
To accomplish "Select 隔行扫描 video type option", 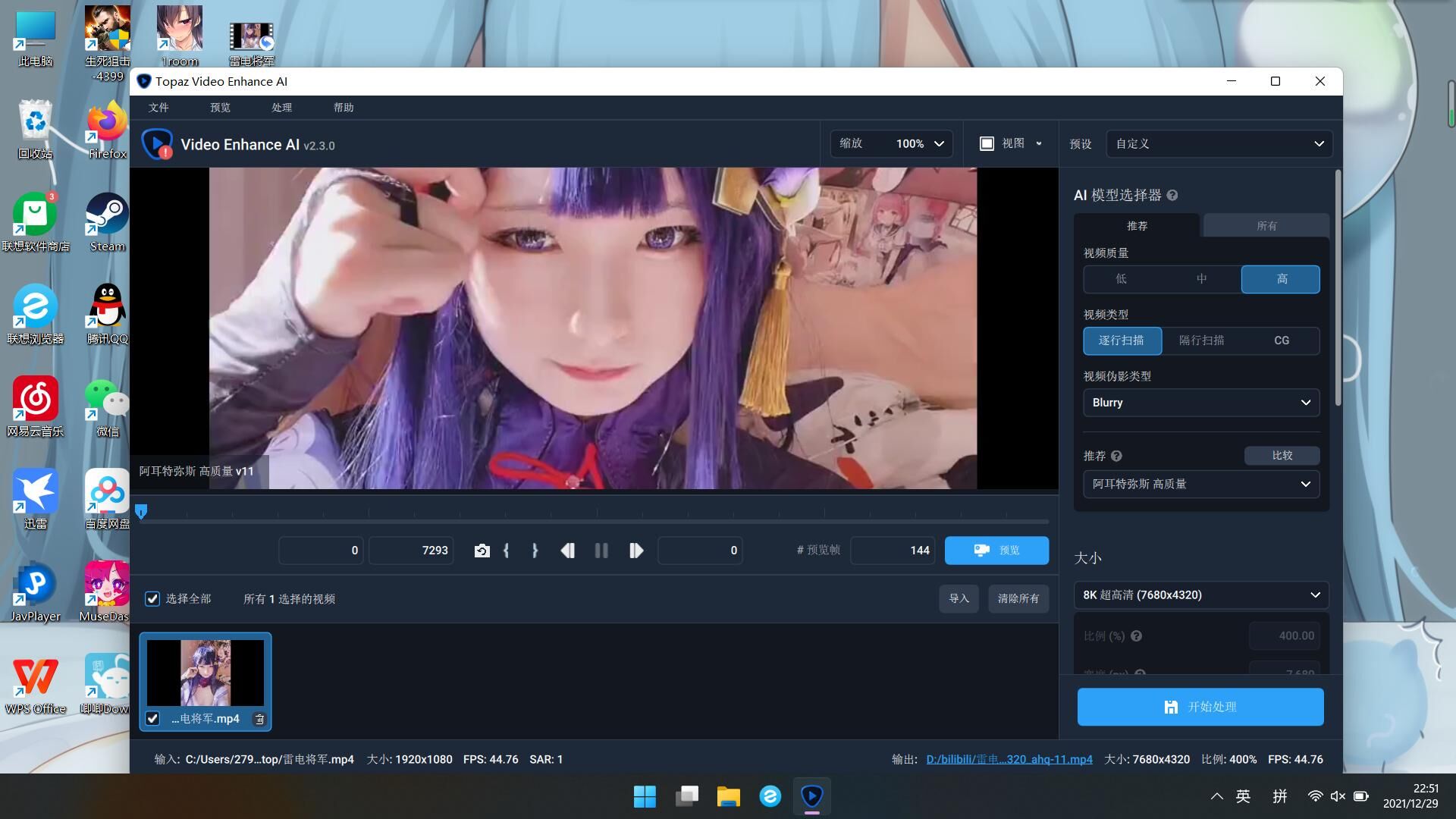I will pos(1201,340).
